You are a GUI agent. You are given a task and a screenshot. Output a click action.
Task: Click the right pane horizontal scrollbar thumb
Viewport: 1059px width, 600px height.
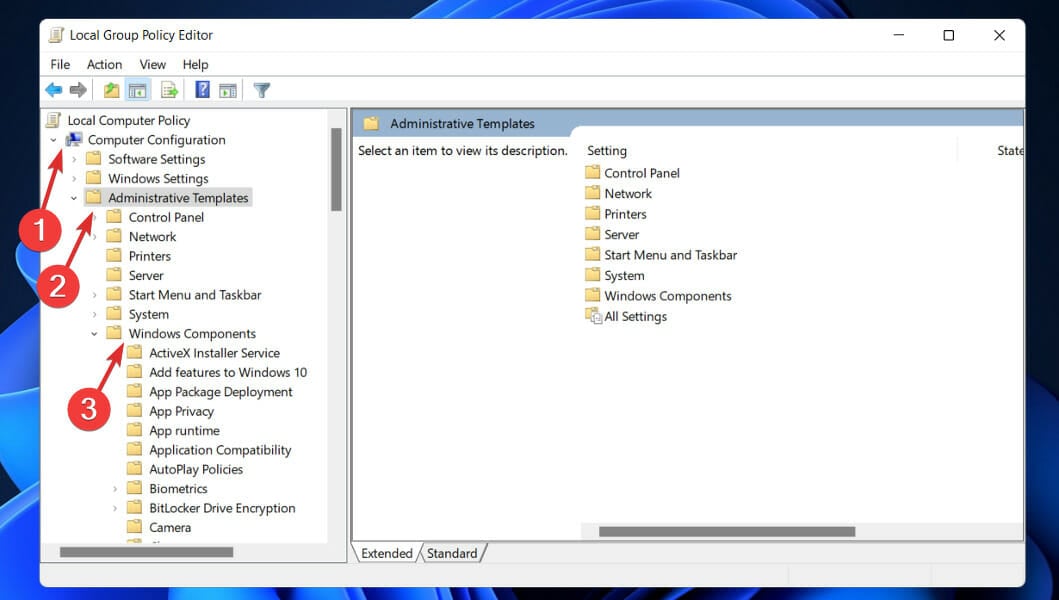(727, 531)
